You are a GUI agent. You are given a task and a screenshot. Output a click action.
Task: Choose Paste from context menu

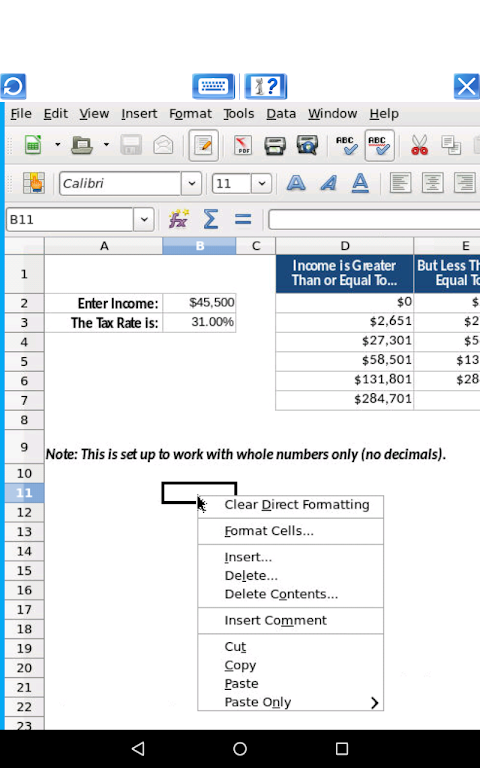coord(290,684)
